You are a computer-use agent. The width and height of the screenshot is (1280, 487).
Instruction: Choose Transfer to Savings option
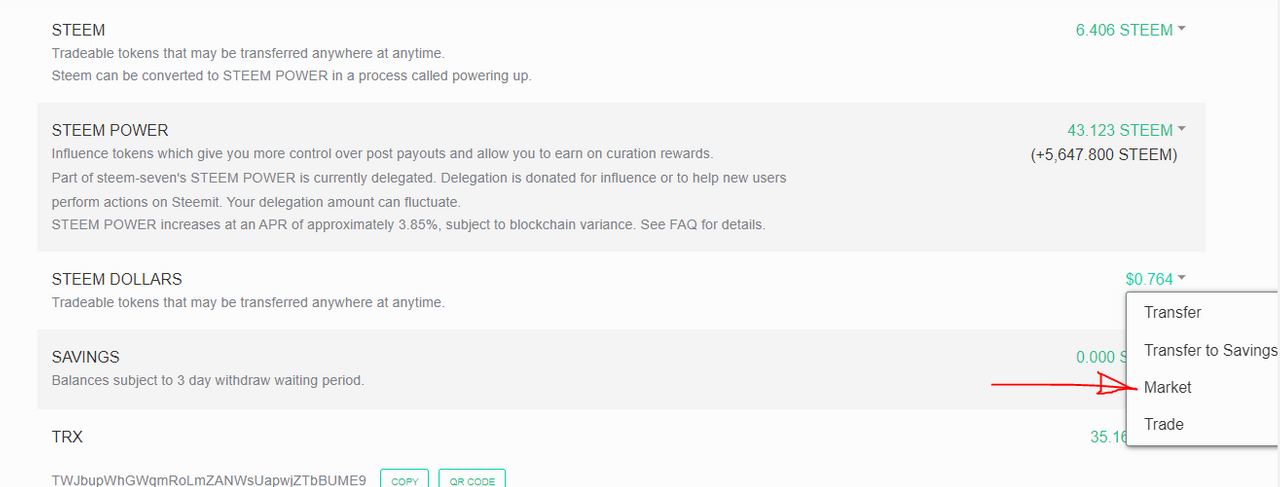click(x=1210, y=350)
